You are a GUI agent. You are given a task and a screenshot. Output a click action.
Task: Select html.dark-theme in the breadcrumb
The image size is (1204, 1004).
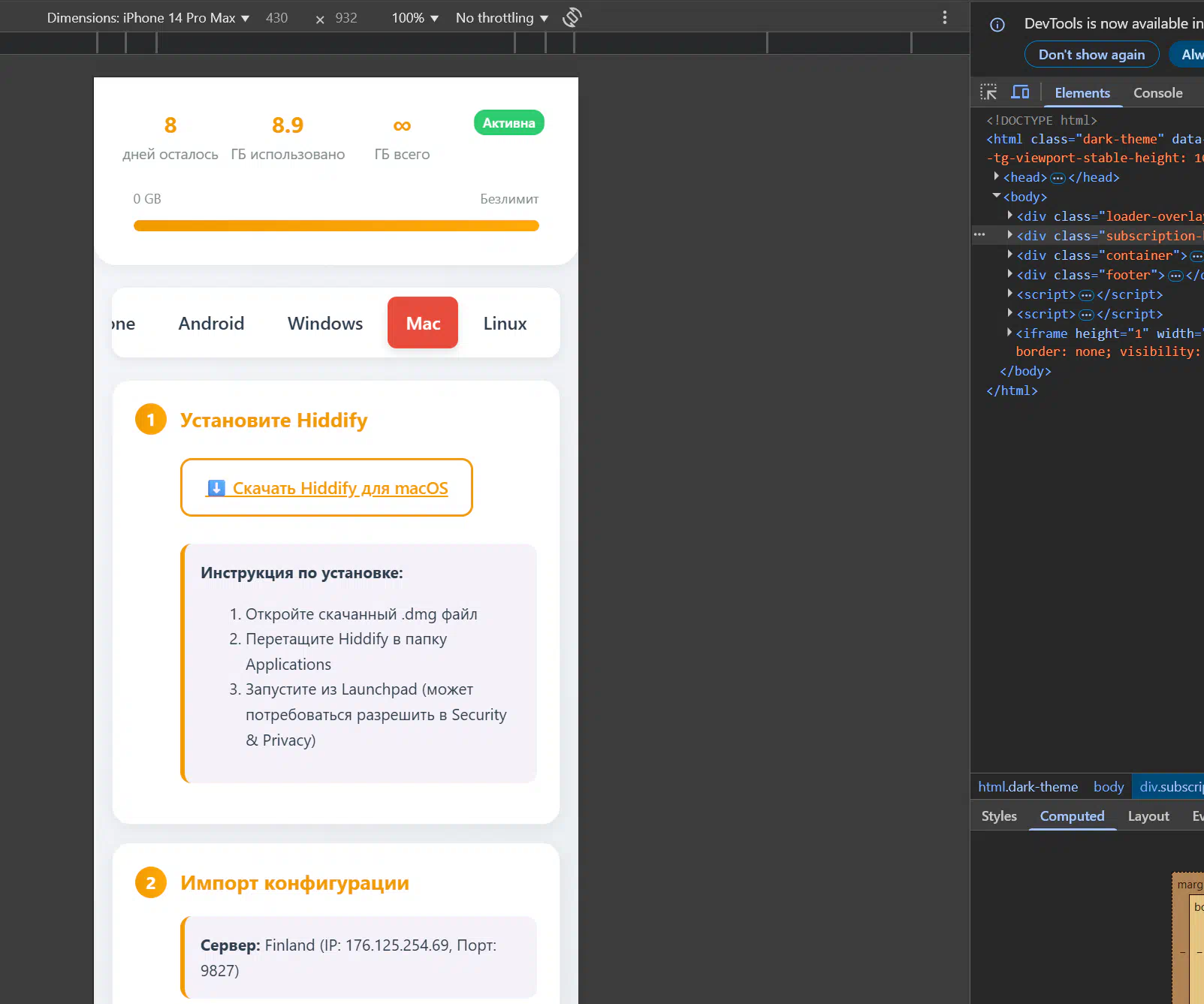pyautogui.click(x=1027, y=786)
